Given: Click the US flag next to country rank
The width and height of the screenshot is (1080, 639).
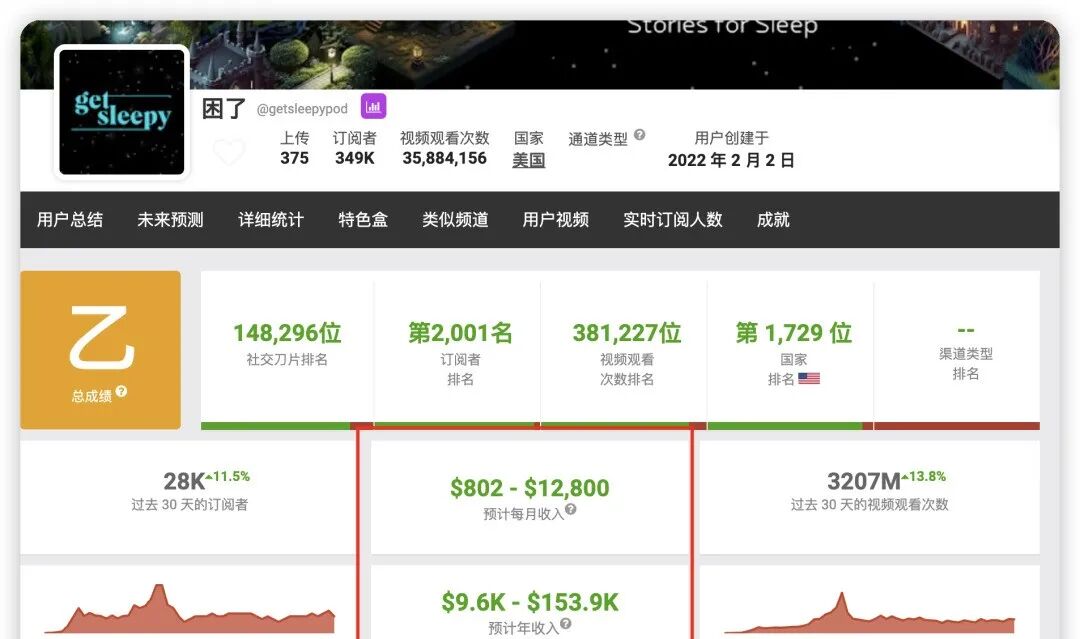Looking at the screenshot, I should point(810,378).
